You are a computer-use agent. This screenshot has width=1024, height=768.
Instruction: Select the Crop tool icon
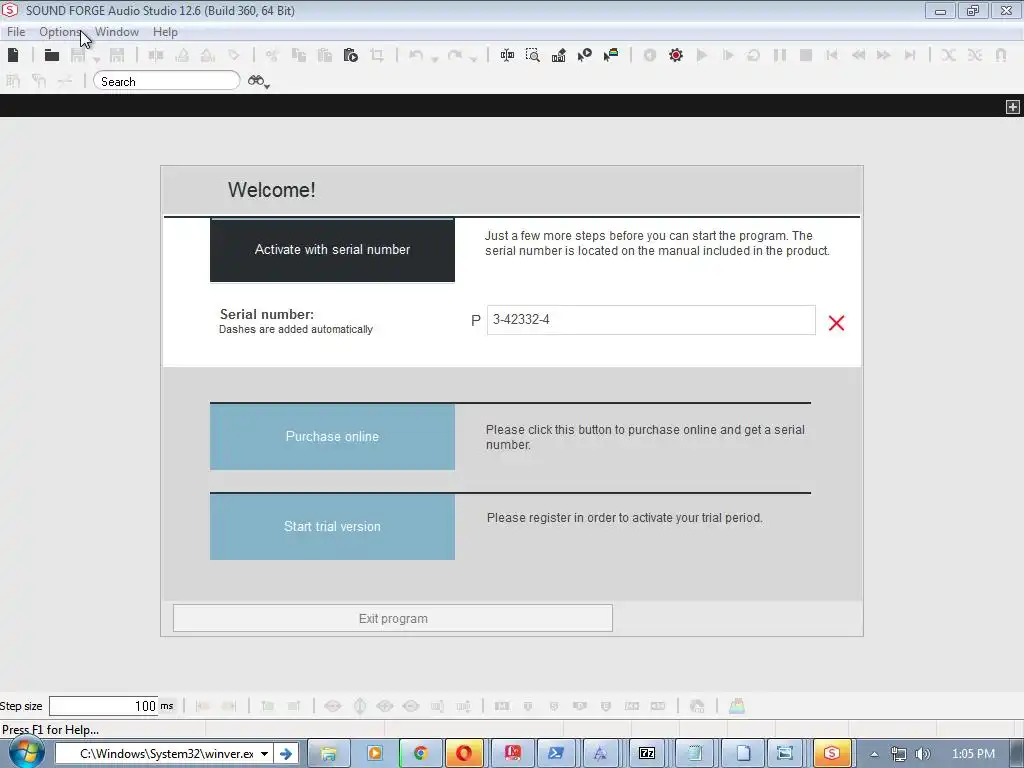coord(377,56)
